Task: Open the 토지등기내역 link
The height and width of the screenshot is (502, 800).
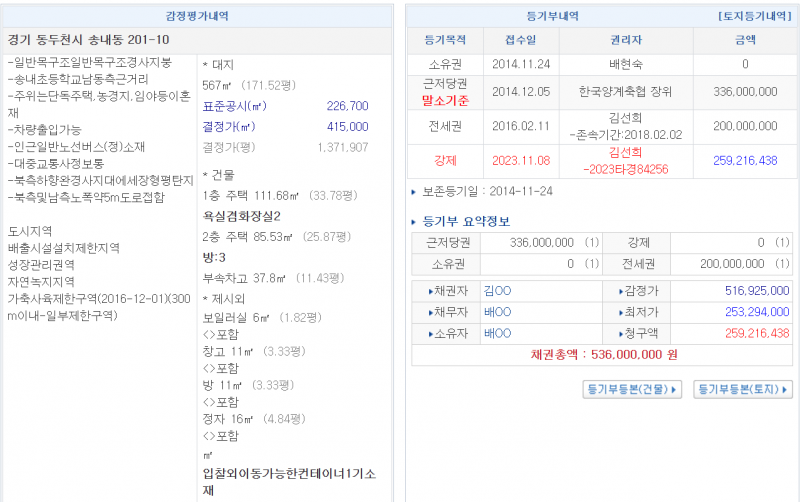Action: click(x=756, y=16)
